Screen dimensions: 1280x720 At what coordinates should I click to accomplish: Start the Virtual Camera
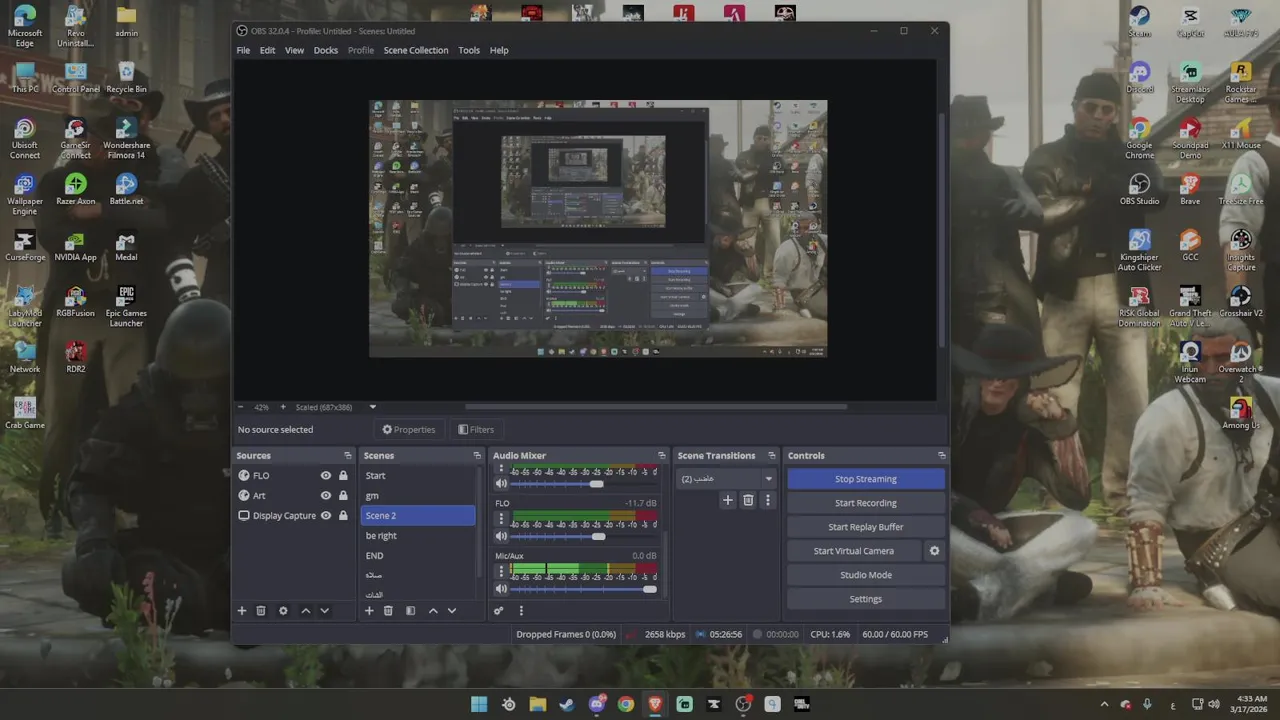(854, 551)
